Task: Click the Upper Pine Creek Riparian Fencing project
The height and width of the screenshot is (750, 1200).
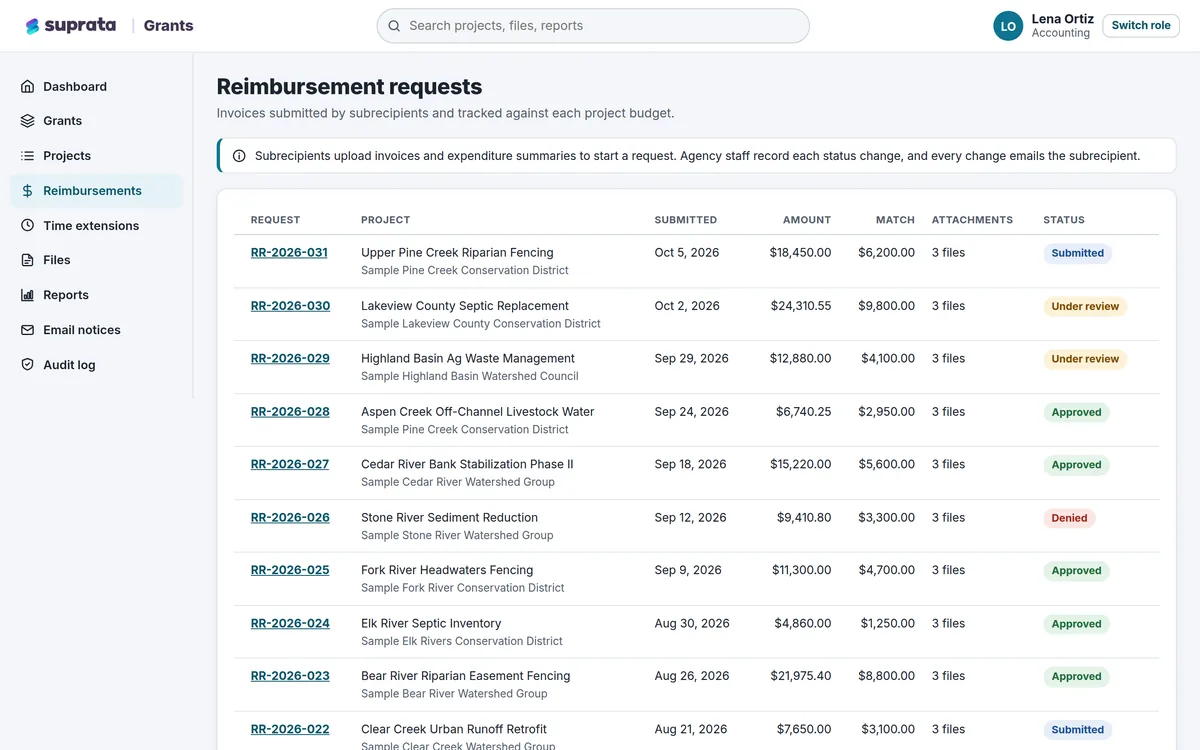Action: coord(457,253)
